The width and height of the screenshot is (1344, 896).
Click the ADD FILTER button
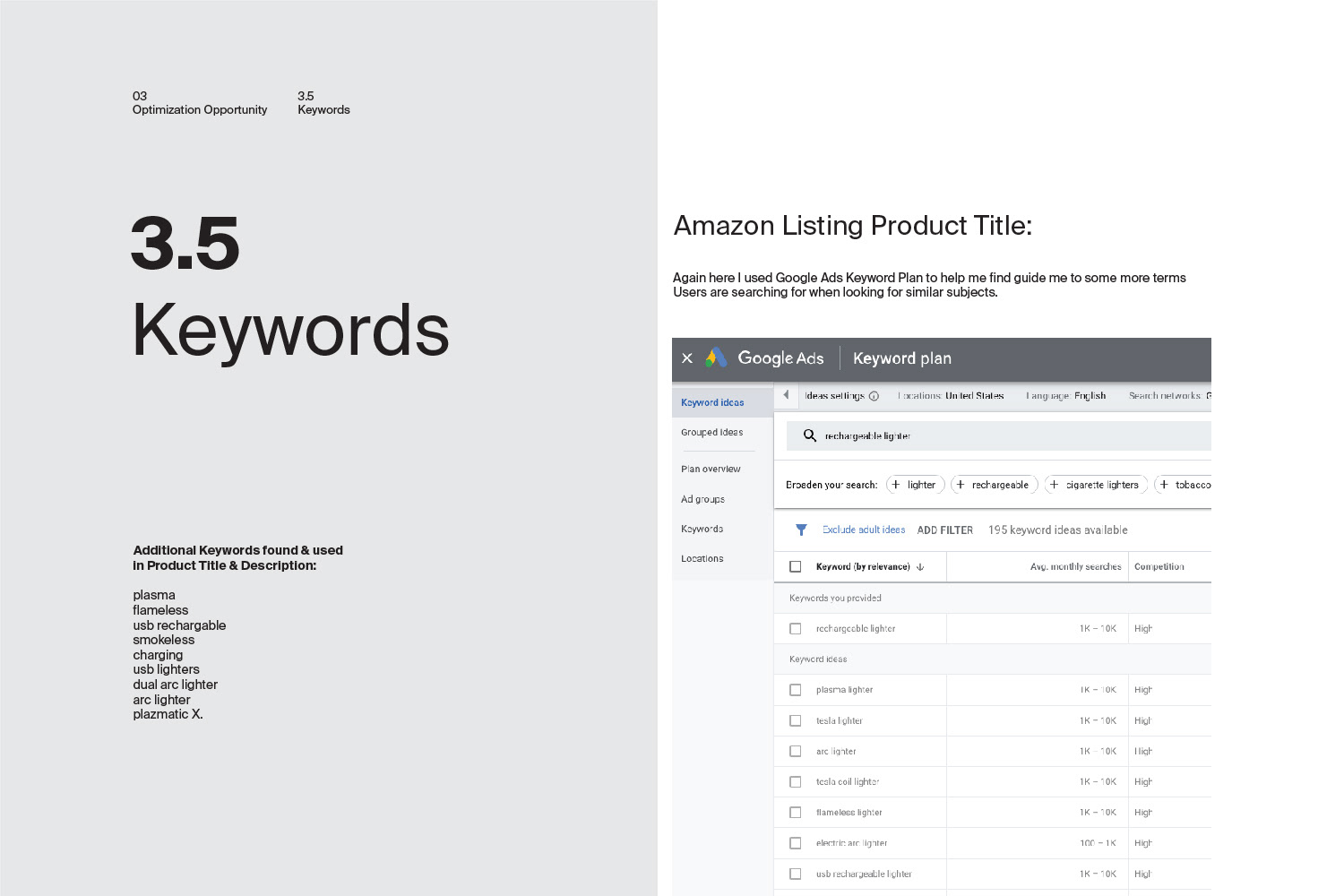[944, 530]
